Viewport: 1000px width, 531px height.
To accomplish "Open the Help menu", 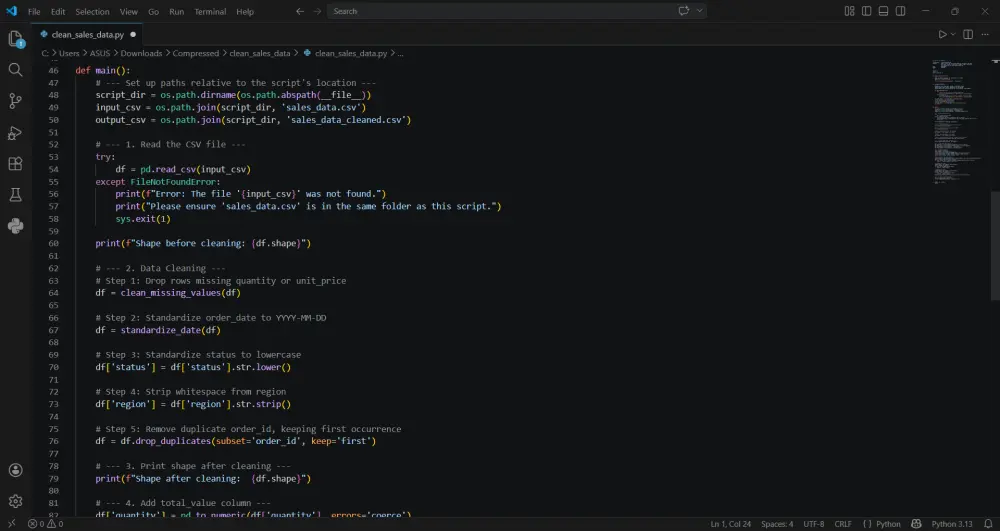I will pos(245,11).
